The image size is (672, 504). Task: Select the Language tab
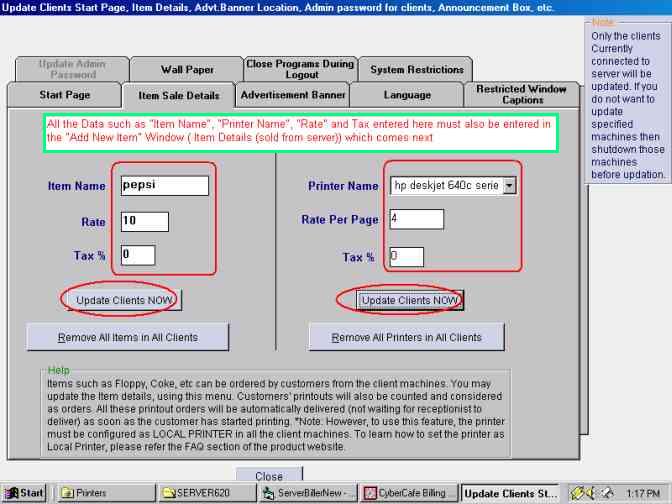point(407,95)
